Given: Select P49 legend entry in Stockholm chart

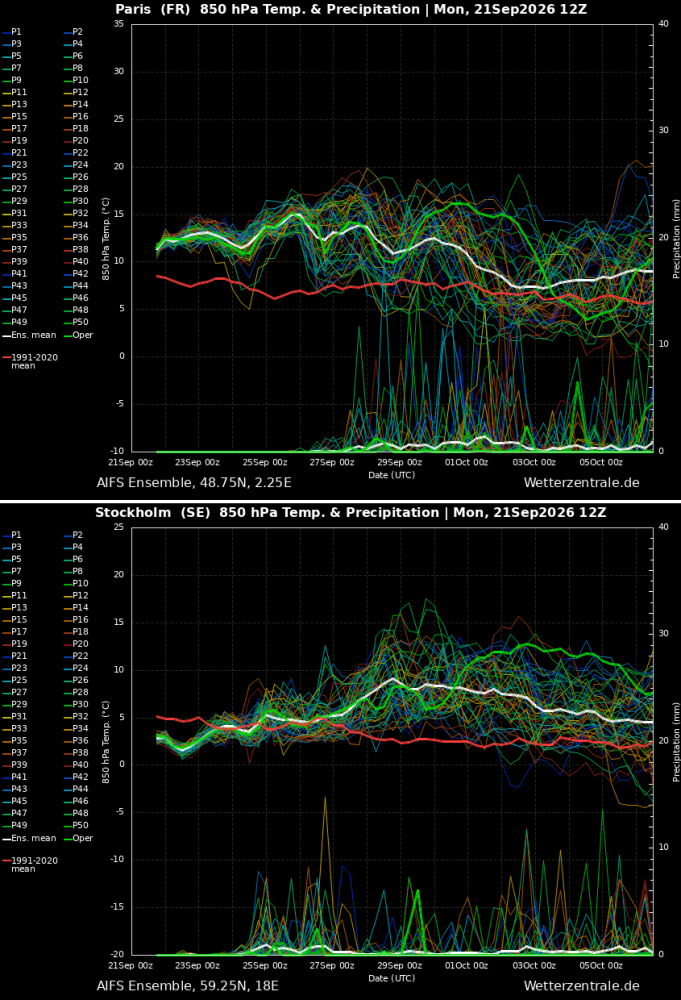Looking at the screenshot, I should (15, 826).
